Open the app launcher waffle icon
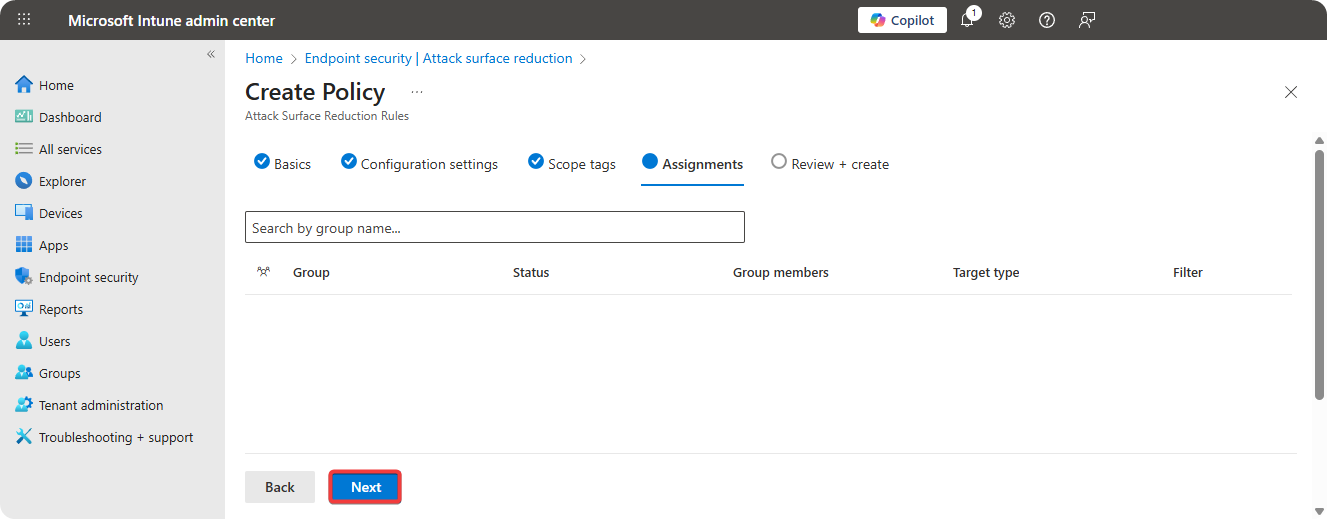This screenshot has width=1327, height=519. click(x=25, y=20)
